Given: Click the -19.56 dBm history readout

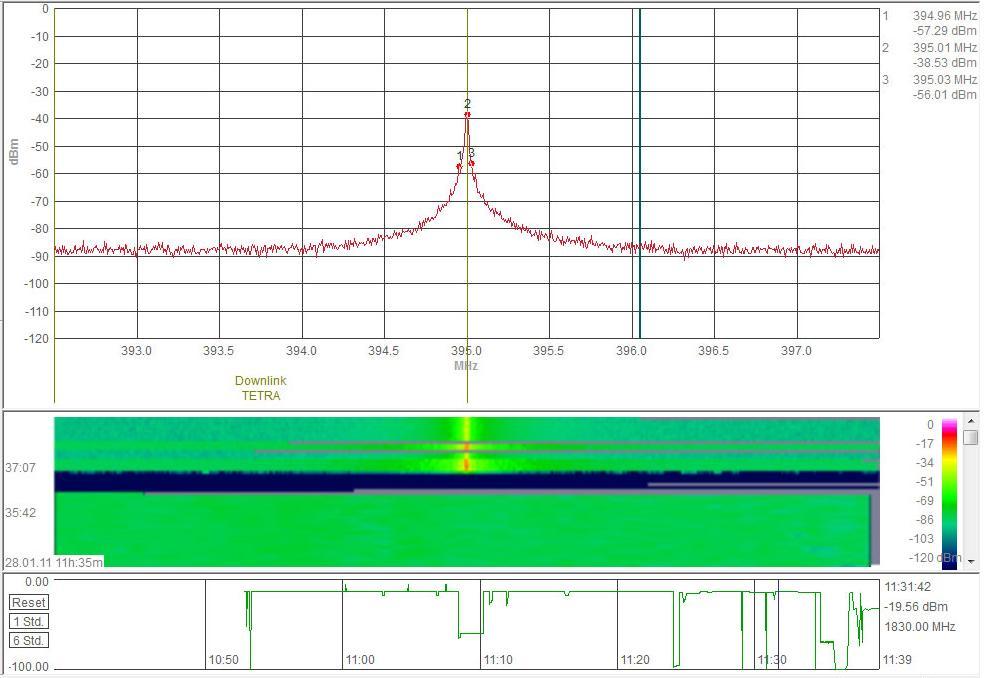Looking at the screenshot, I should point(916,607).
